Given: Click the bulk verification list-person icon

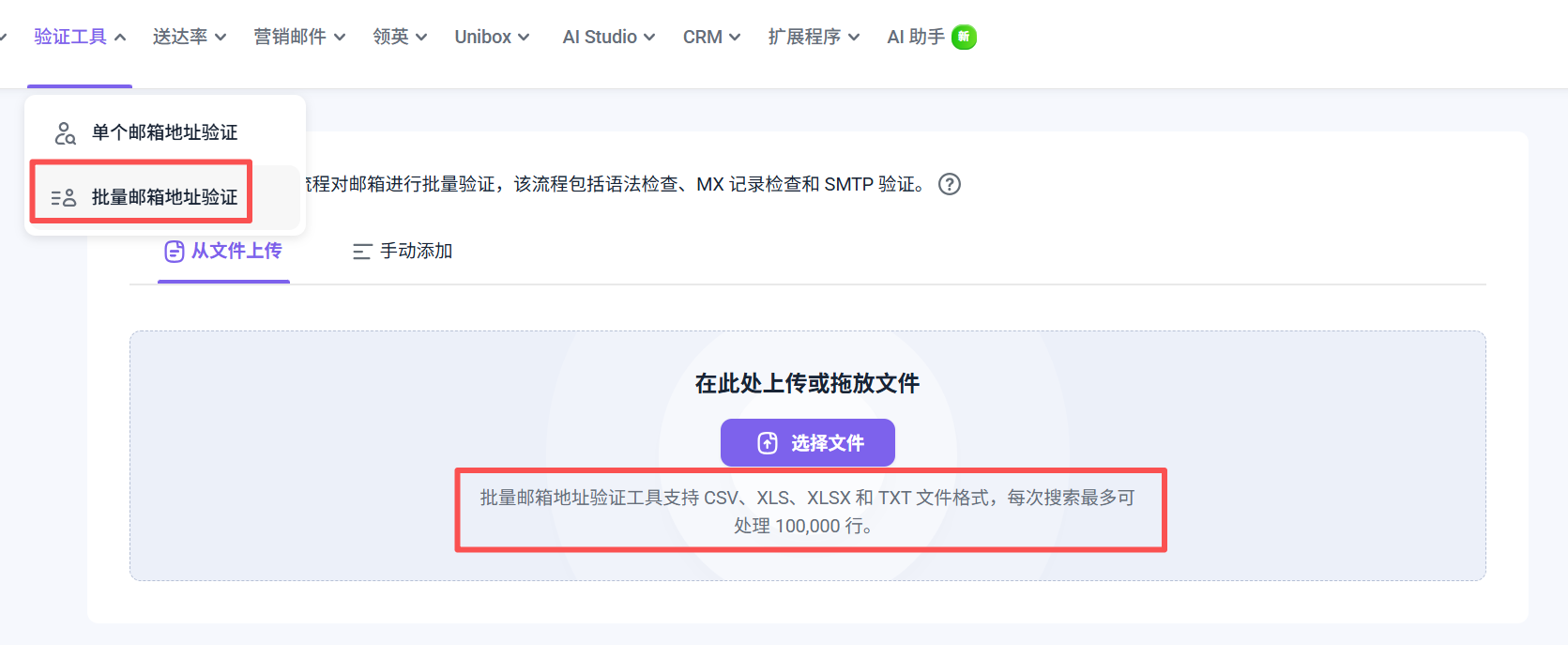Looking at the screenshot, I should (x=64, y=197).
